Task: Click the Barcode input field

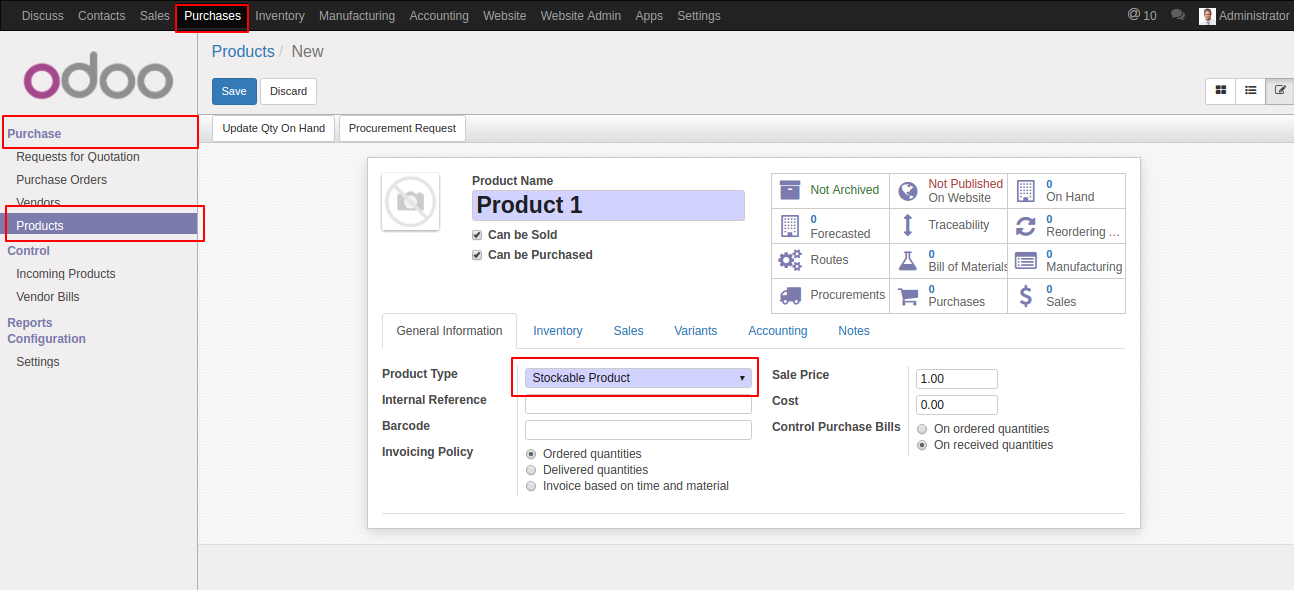Action: [638, 430]
